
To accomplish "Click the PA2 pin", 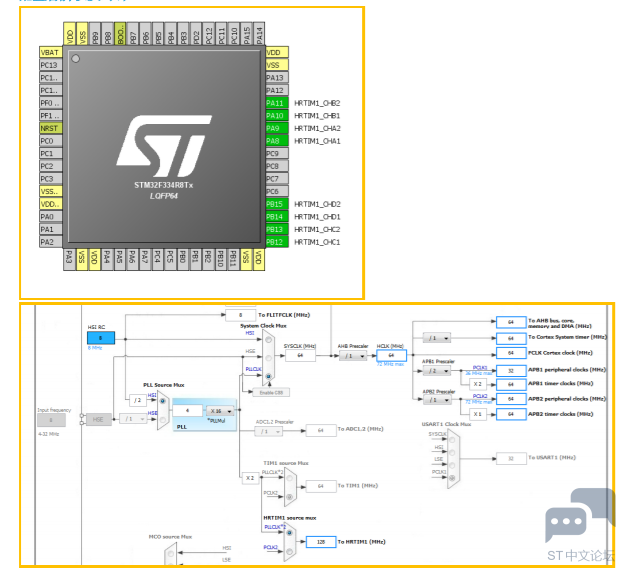I will pyautogui.click(x=51, y=242).
